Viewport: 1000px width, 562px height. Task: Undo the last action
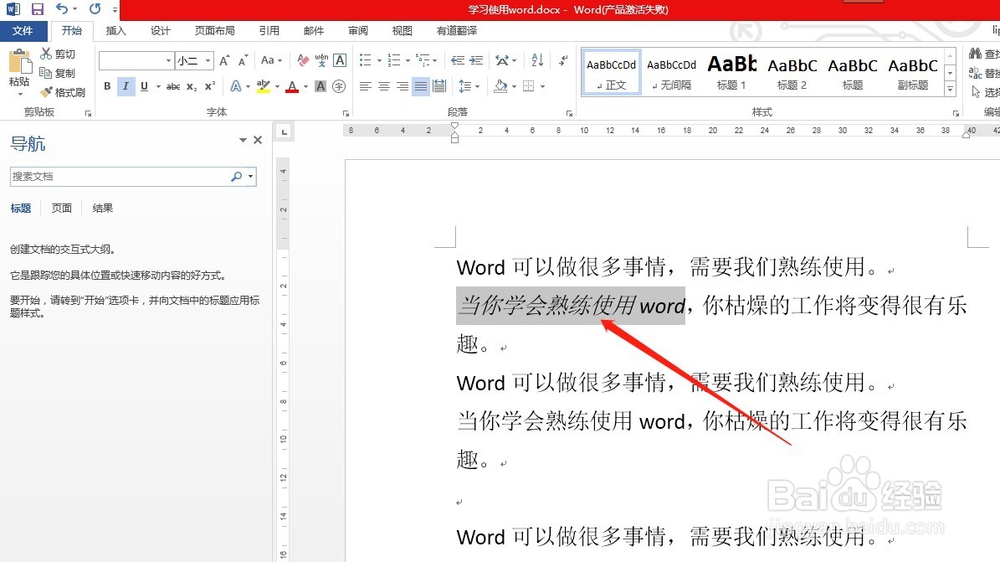(62, 9)
